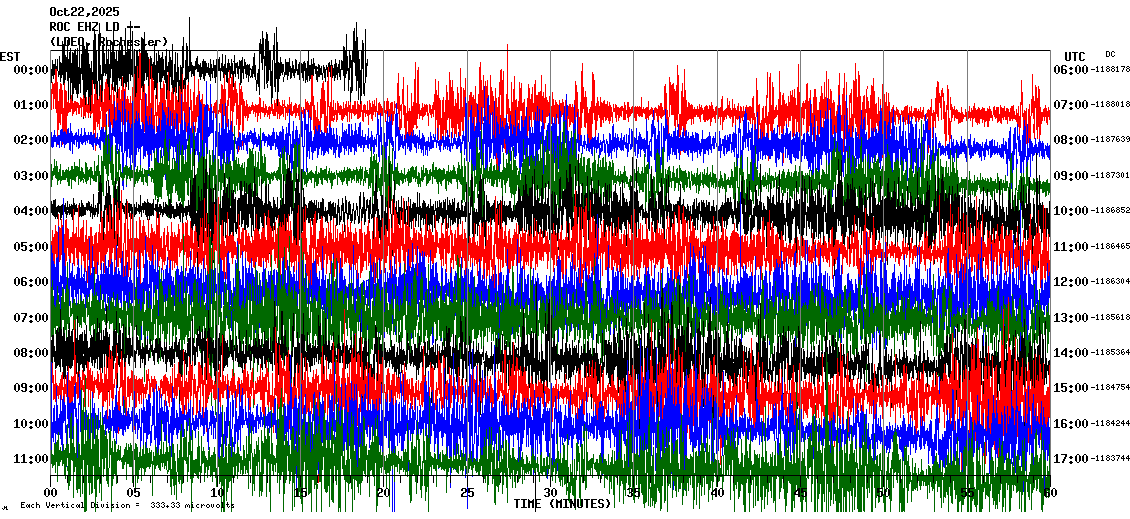The image size is (1130, 519).
Task: Select the EST-side 06:00 row label
Action: (31, 282)
